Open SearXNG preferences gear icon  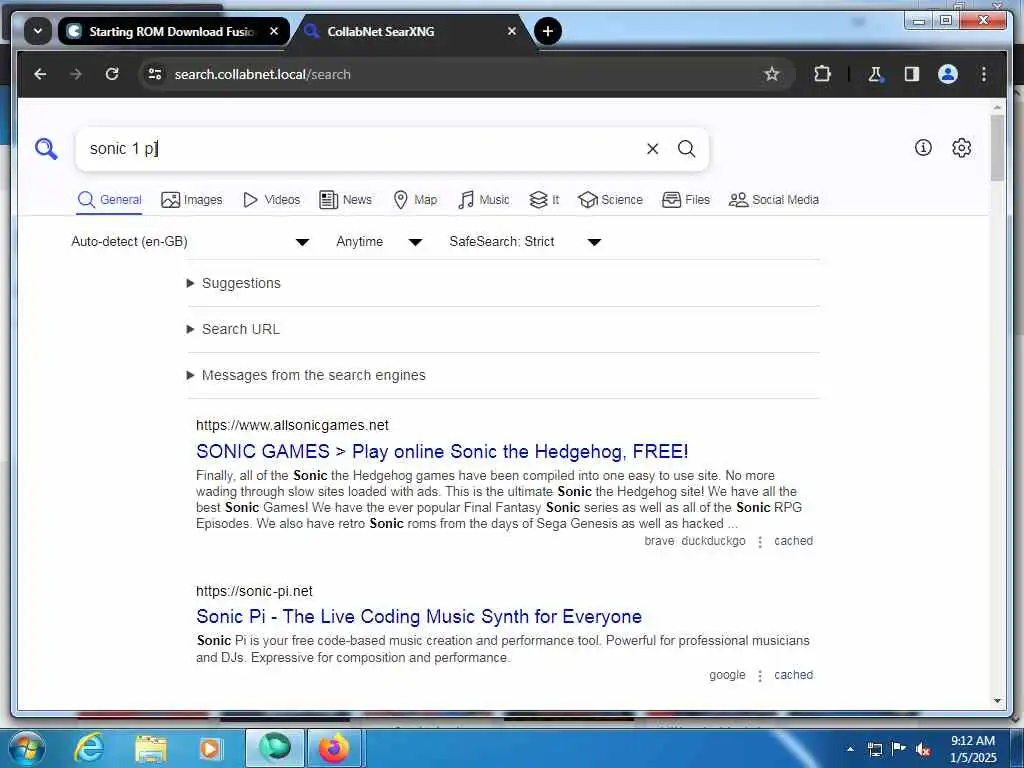pyautogui.click(x=961, y=148)
